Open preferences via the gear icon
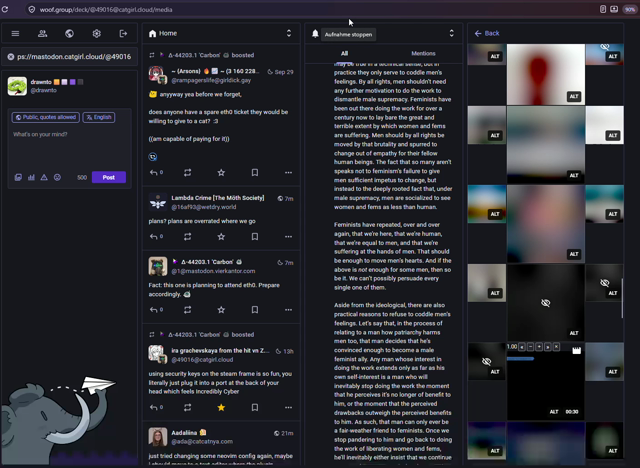Screen dimensions: 640x468 tap(97, 33)
